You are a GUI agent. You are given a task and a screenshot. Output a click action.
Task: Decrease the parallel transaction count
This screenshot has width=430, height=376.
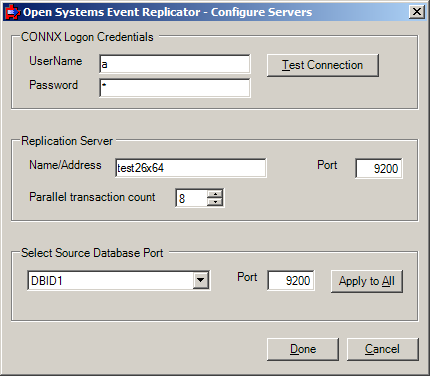pyautogui.click(x=215, y=202)
